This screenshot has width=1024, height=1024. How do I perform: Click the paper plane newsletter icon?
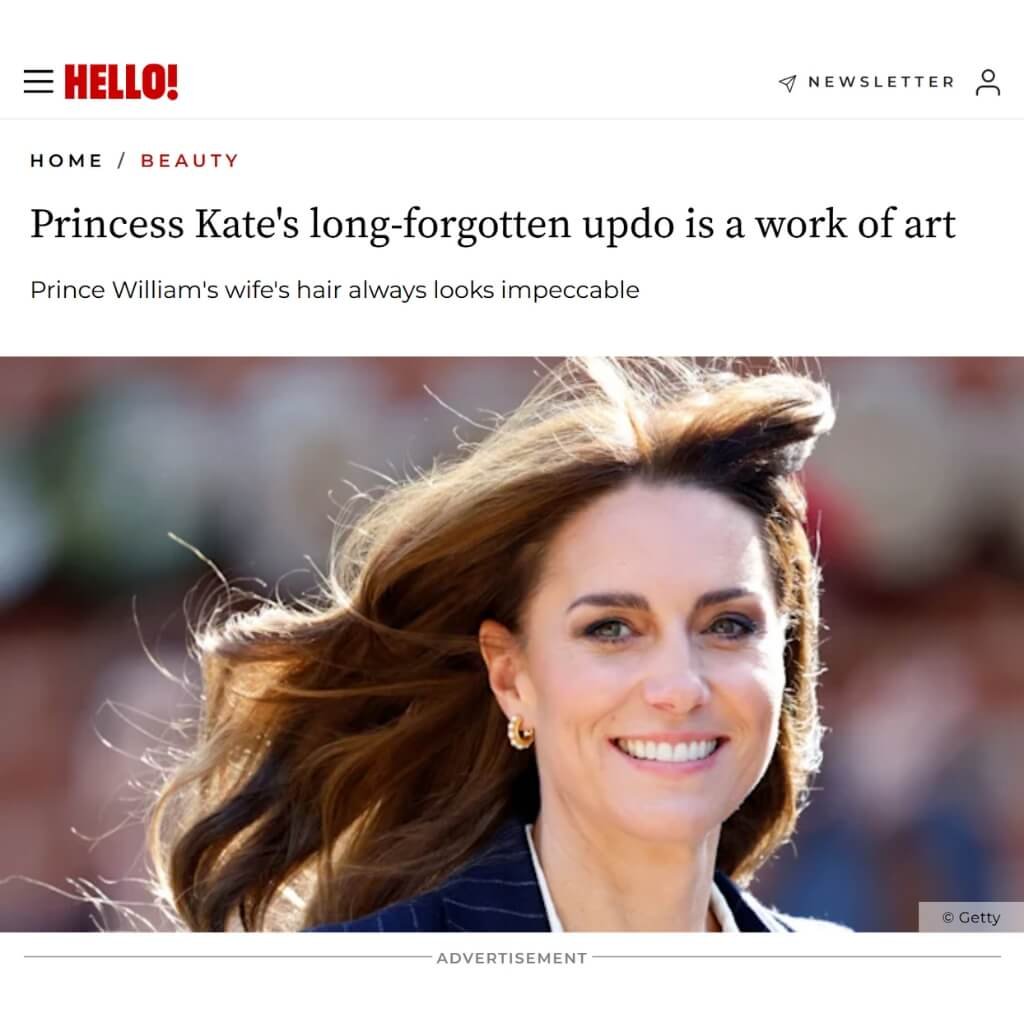point(788,83)
